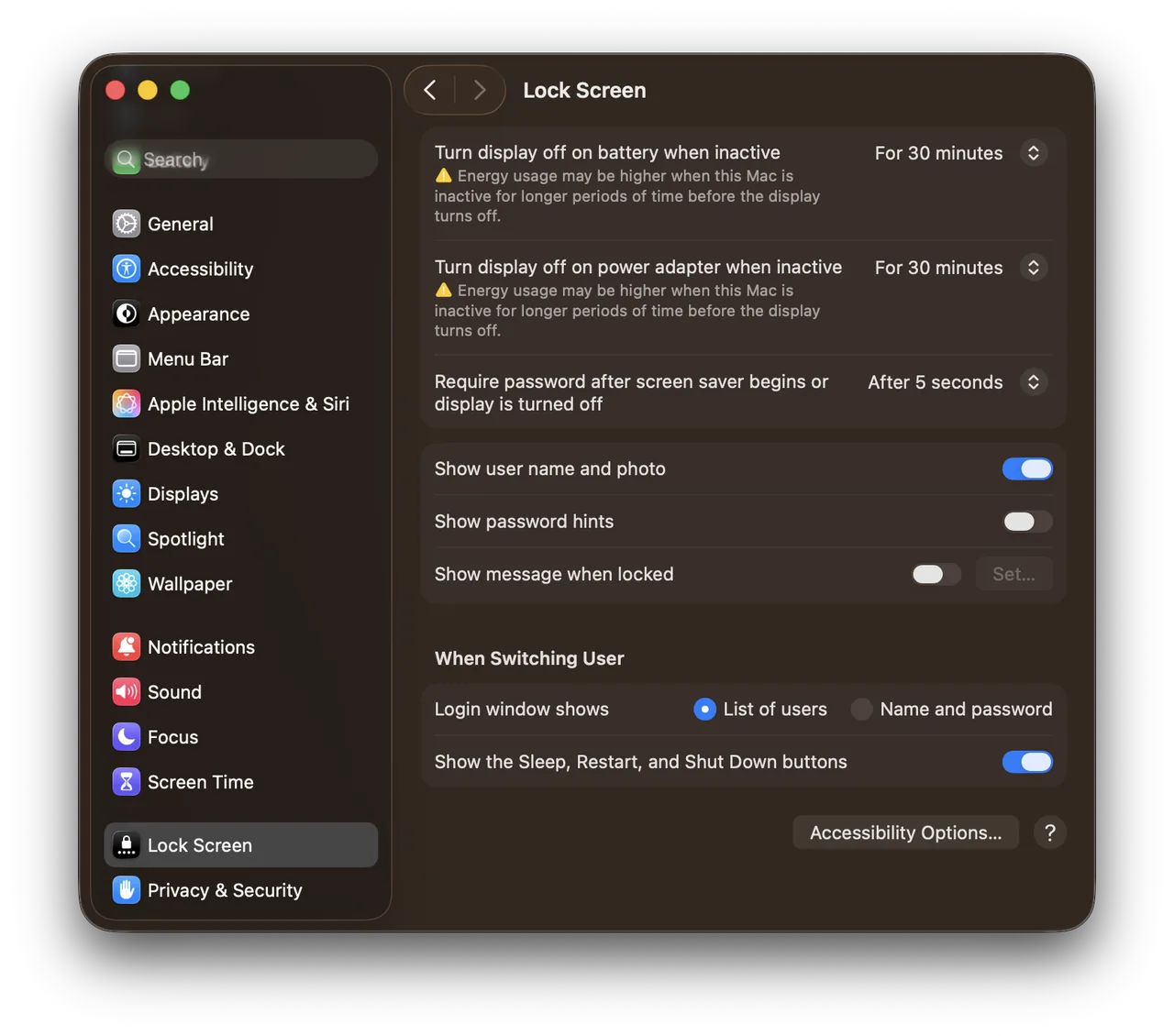
Task: Select the Focus sidebar label
Action: pyautogui.click(x=172, y=737)
